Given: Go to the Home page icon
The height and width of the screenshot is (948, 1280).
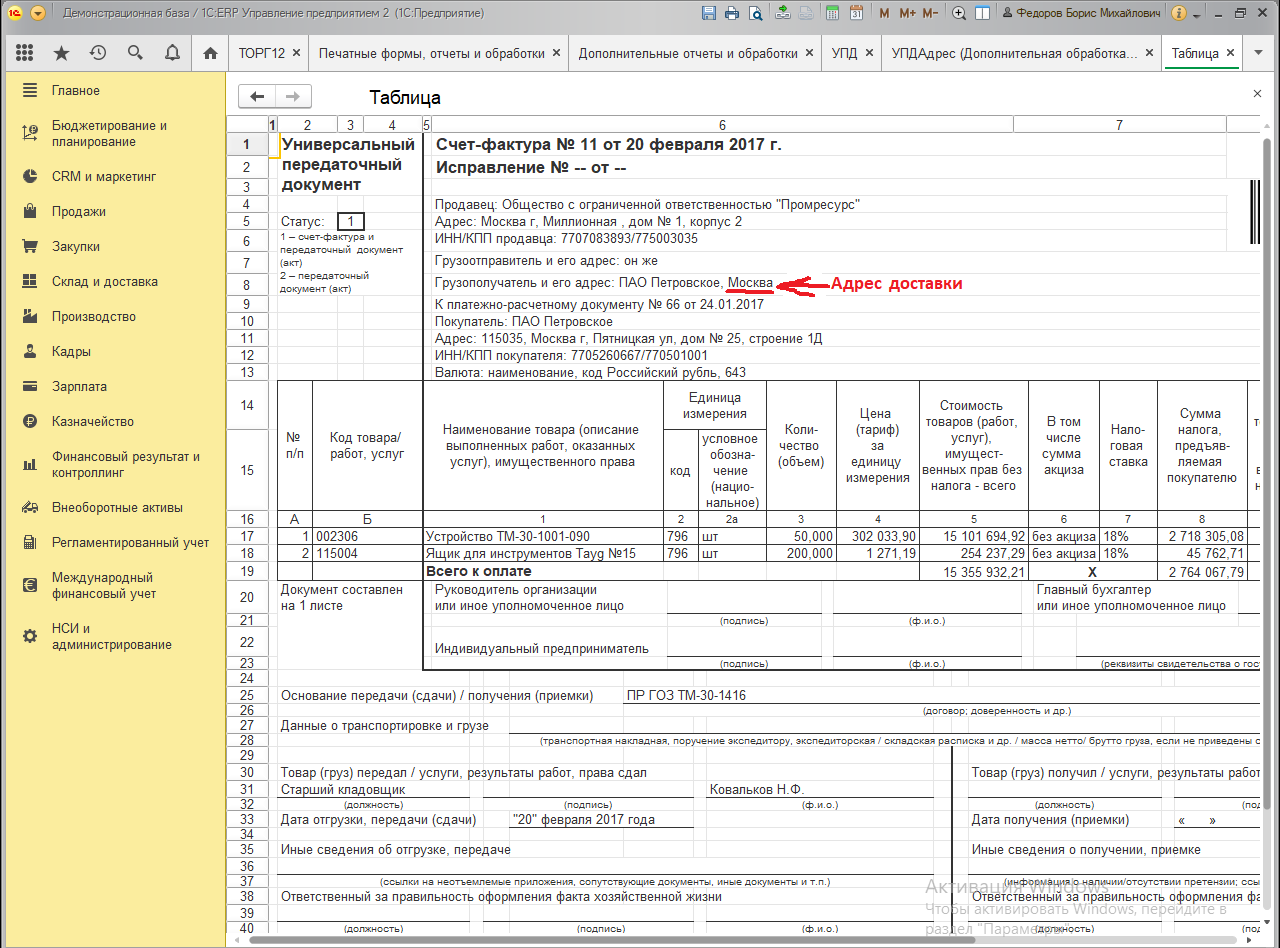Looking at the screenshot, I should [x=210, y=53].
